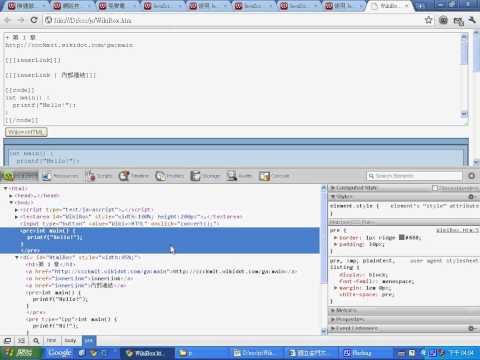
Task: Open the Console panel in DevTools
Action: (x=275, y=176)
